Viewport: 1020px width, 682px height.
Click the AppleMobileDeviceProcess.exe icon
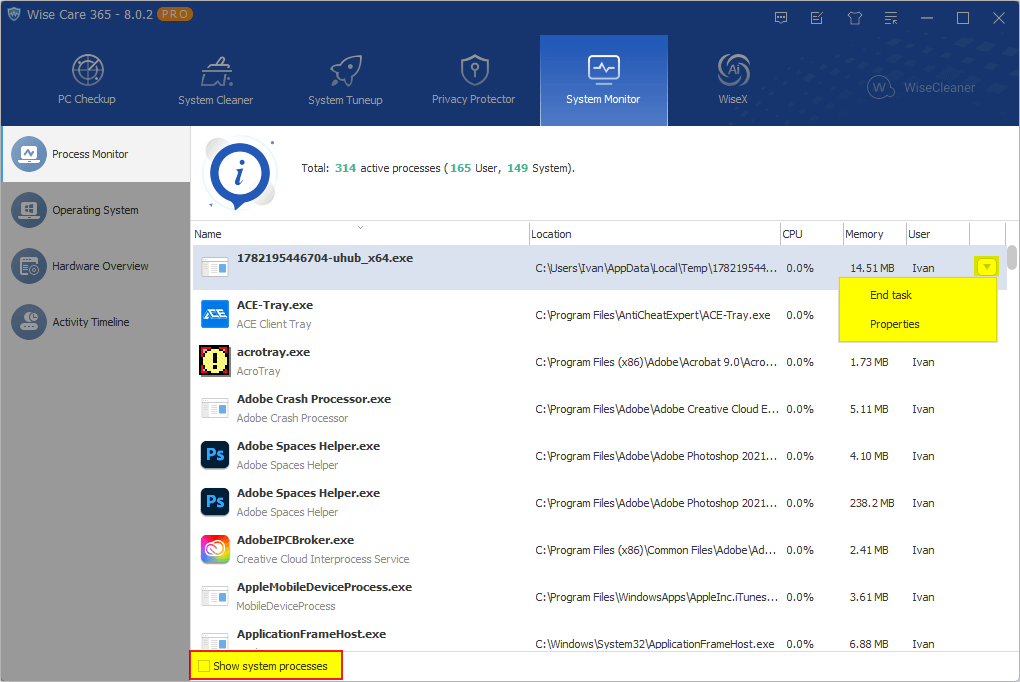[215, 596]
